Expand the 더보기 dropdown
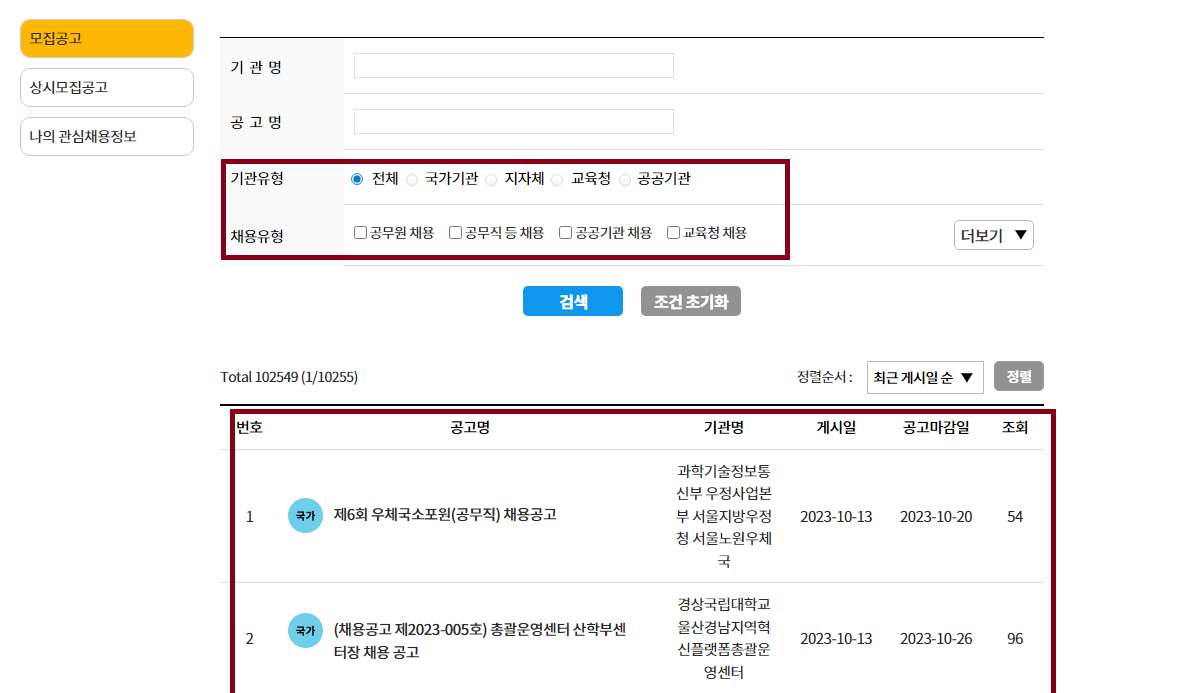Screen dimensions: 1180x693 tap(993, 234)
